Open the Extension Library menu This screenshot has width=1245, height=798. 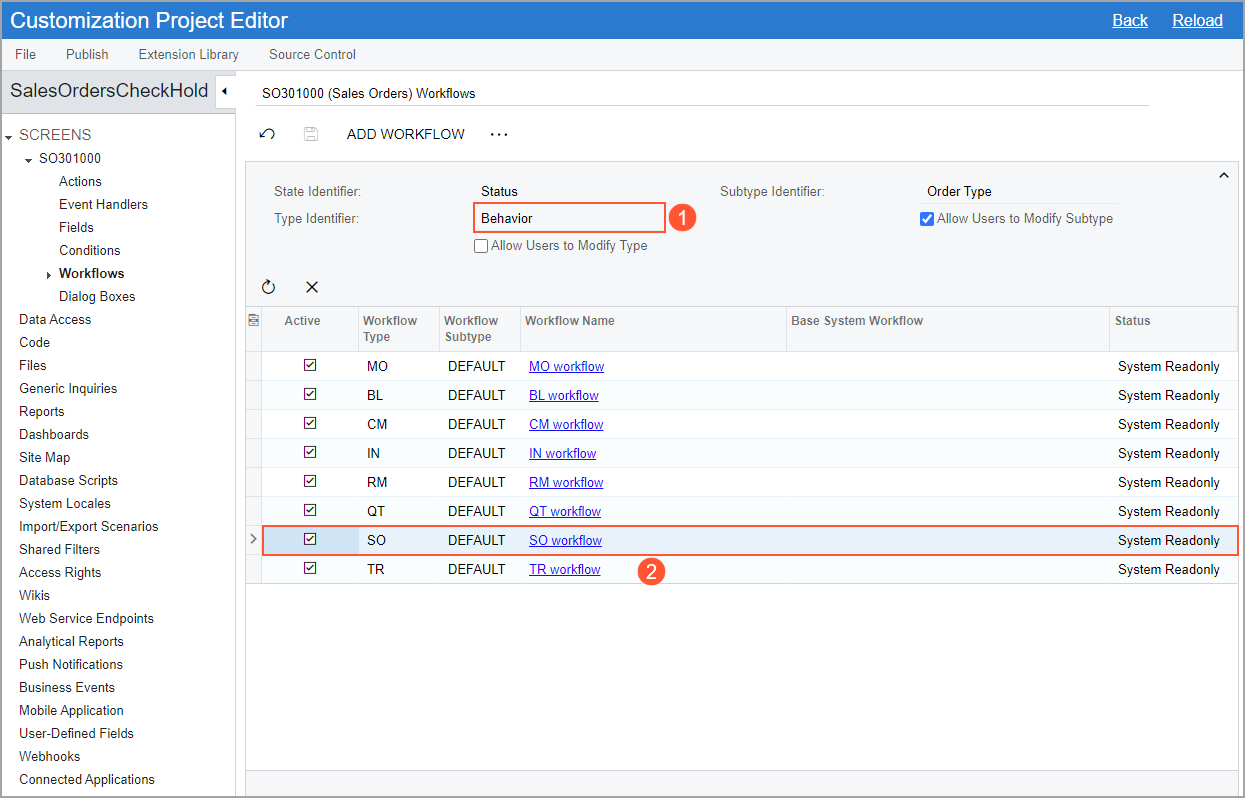point(188,54)
